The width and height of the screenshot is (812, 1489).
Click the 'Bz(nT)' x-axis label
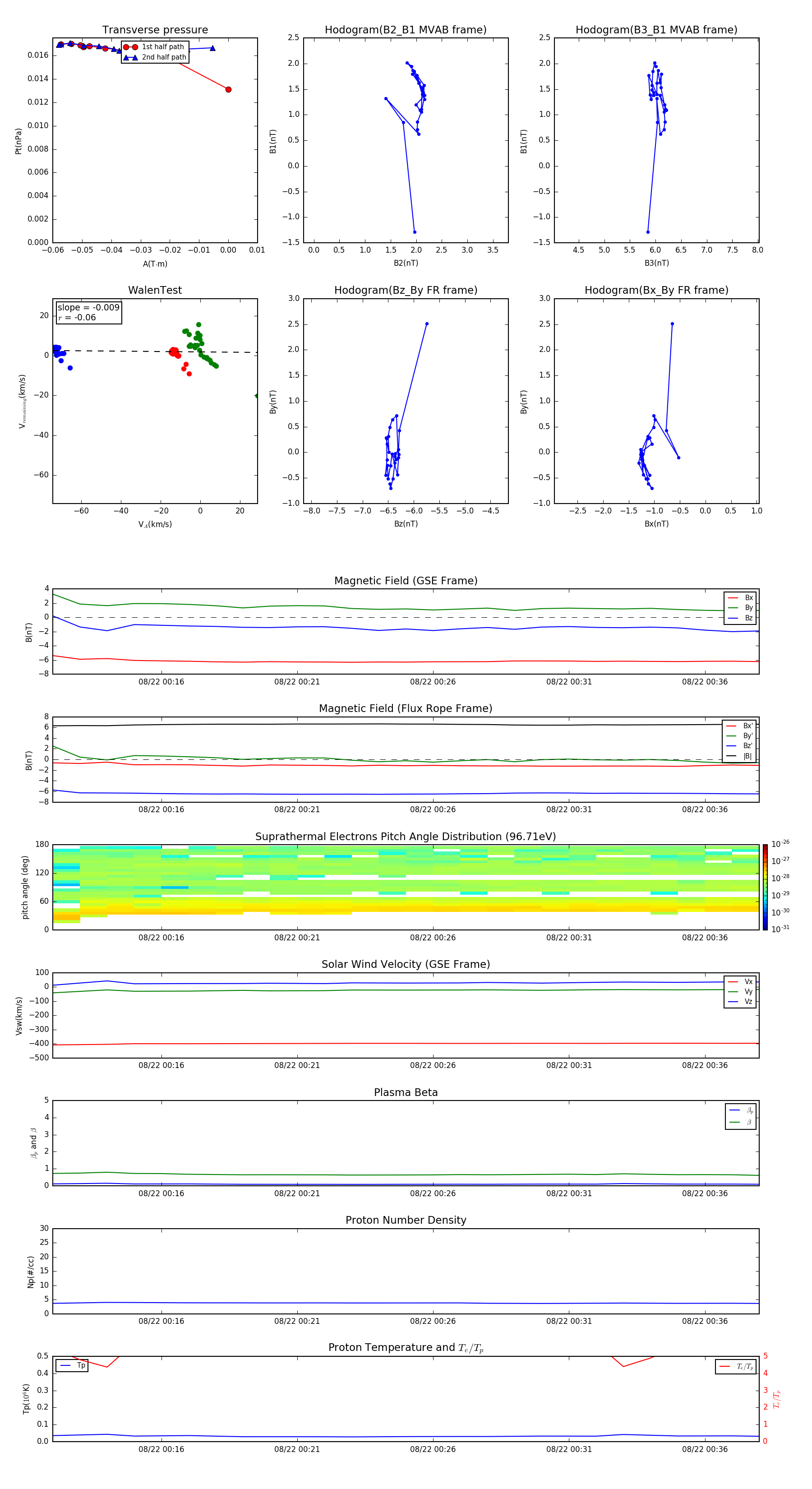pyautogui.click(x=406, y=524)
